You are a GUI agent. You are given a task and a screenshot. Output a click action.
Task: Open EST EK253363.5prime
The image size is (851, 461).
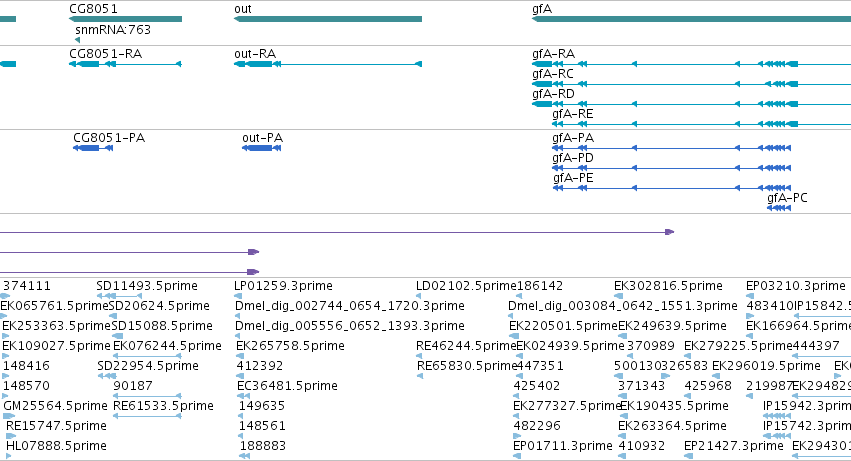click(56, 326)
